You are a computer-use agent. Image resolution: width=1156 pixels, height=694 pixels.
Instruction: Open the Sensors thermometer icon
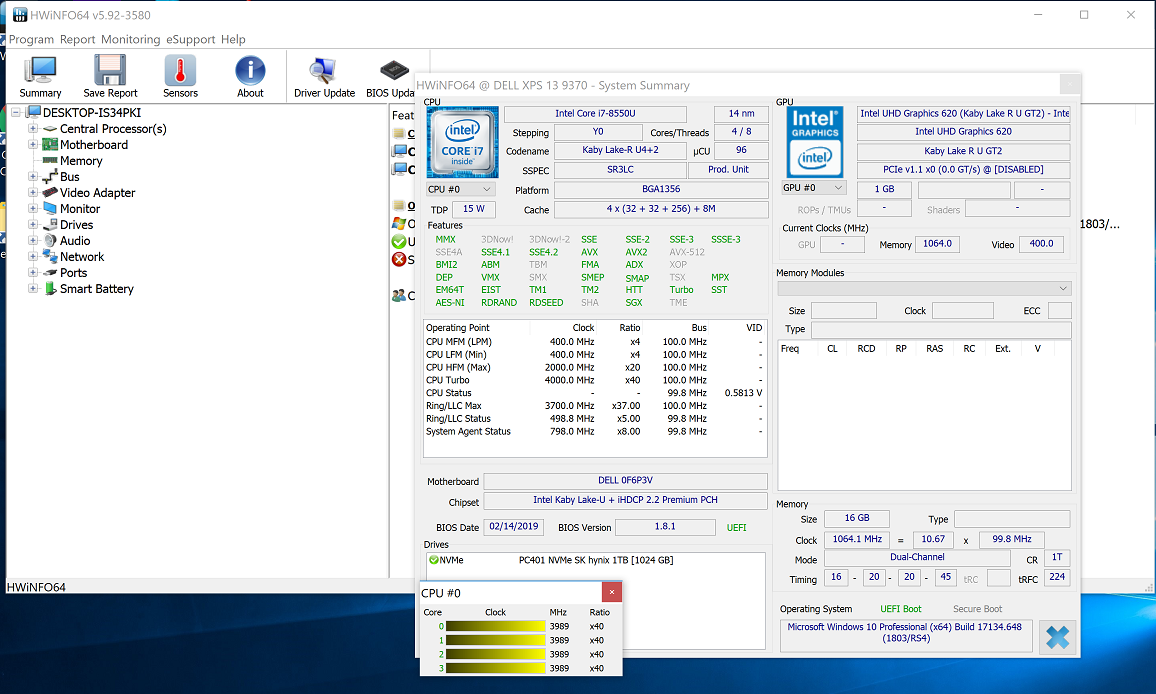click(180, 71)
